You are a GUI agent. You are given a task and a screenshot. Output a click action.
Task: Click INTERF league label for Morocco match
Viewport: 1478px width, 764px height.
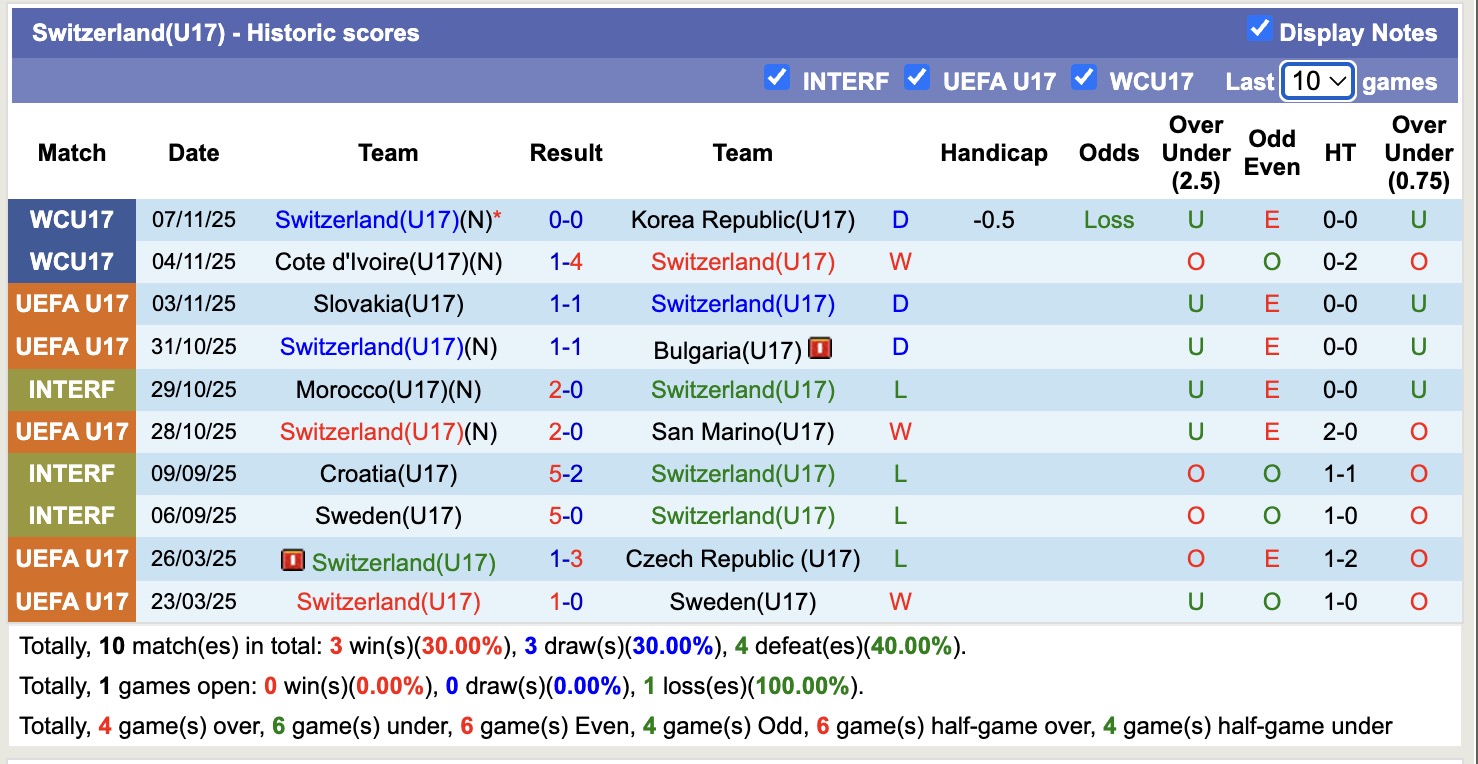[x=72, y=389]
